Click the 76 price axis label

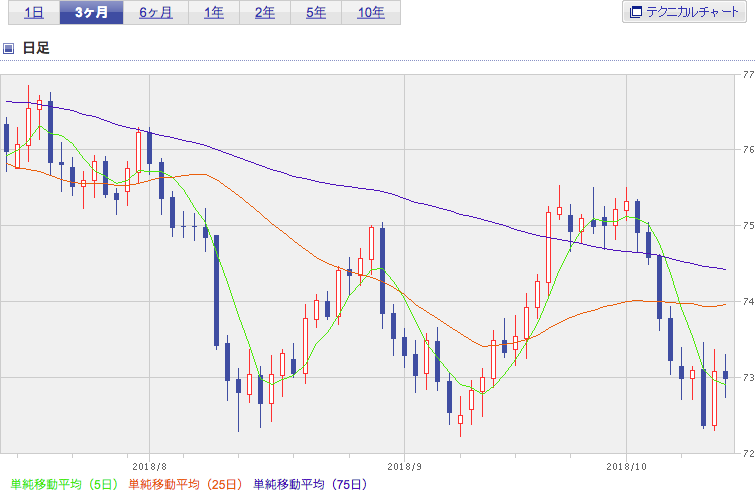pos(748,150)
